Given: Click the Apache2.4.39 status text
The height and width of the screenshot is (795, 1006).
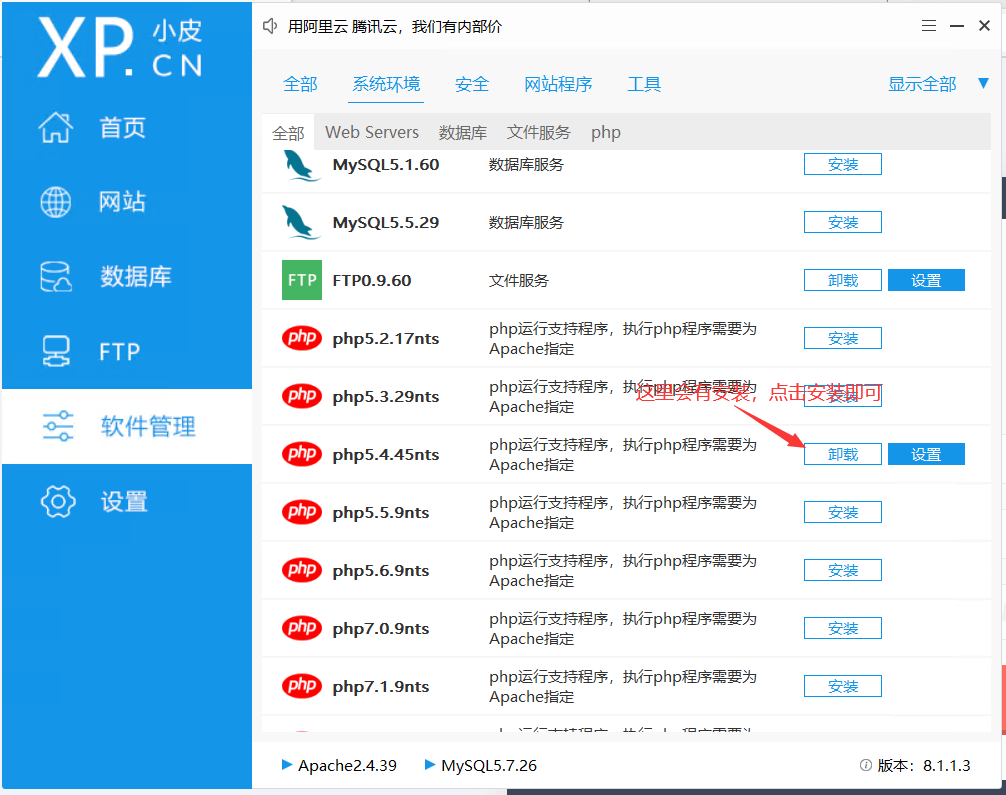Looking at the screenshot, I should [347, 765].
